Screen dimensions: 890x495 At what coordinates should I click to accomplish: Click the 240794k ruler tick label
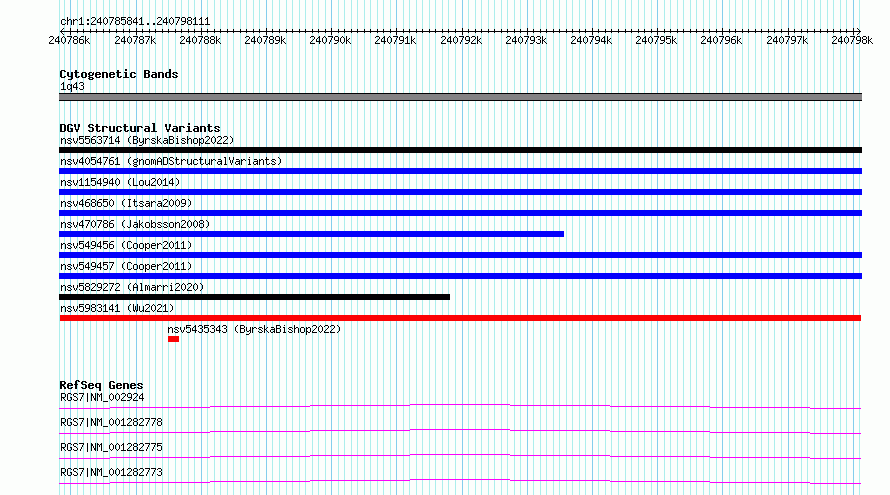point(591,40)
